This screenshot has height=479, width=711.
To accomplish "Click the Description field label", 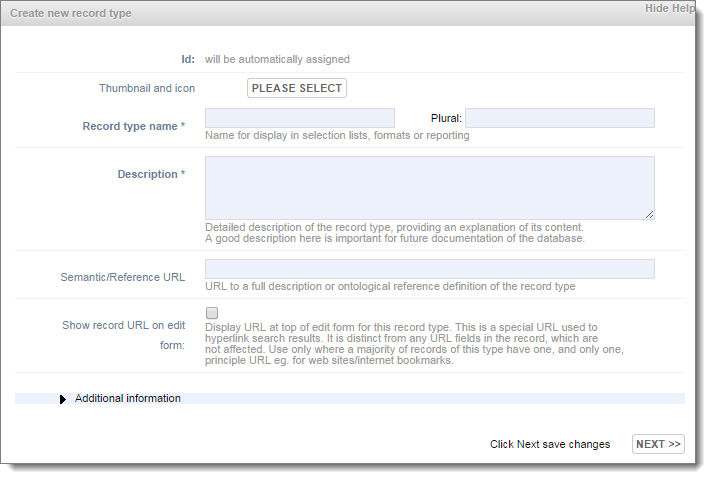I will coord(151,174).
